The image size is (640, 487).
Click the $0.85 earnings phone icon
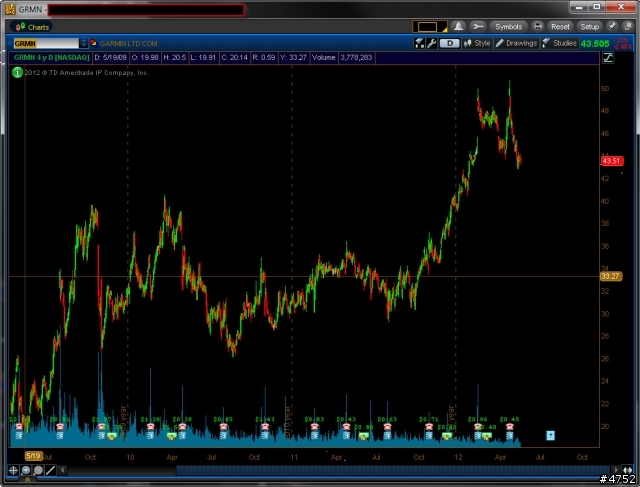(x=223, y=427)
